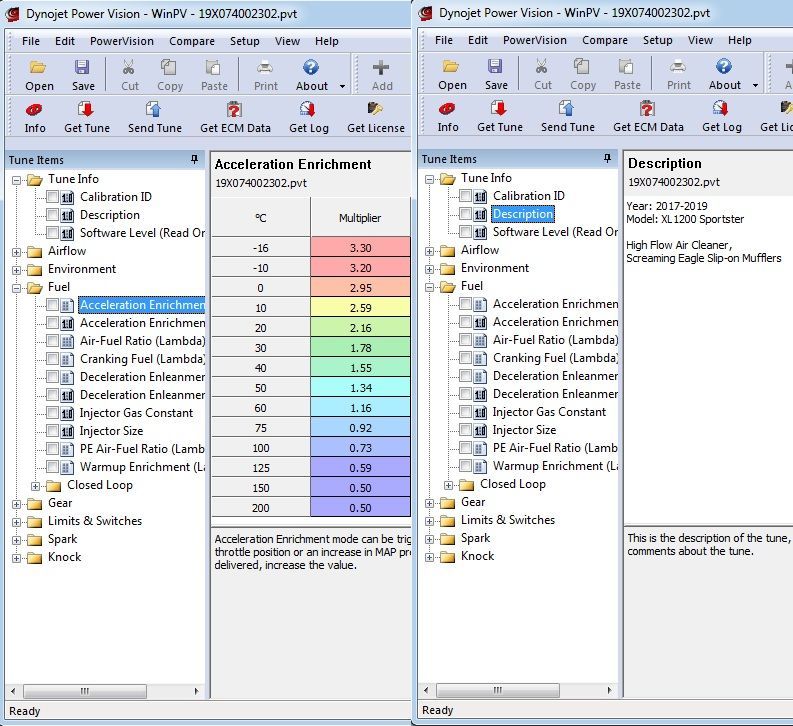Click the Open icon in the left window

pyautogui.click(x=39, y=75)
